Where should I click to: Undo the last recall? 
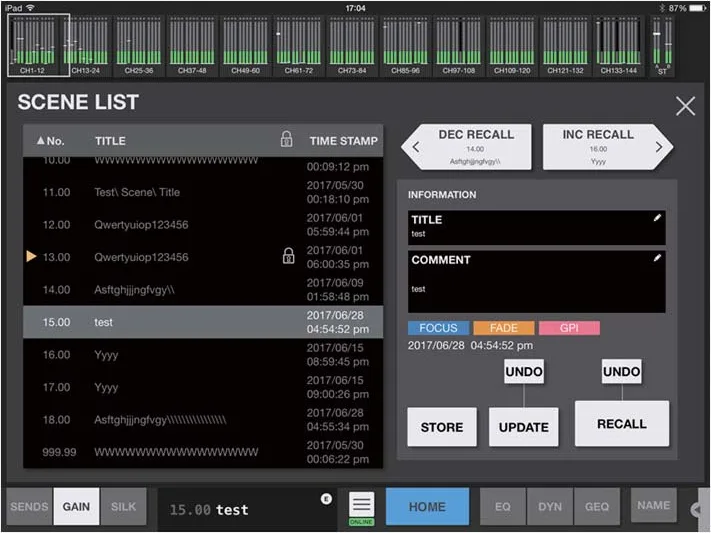621,372
